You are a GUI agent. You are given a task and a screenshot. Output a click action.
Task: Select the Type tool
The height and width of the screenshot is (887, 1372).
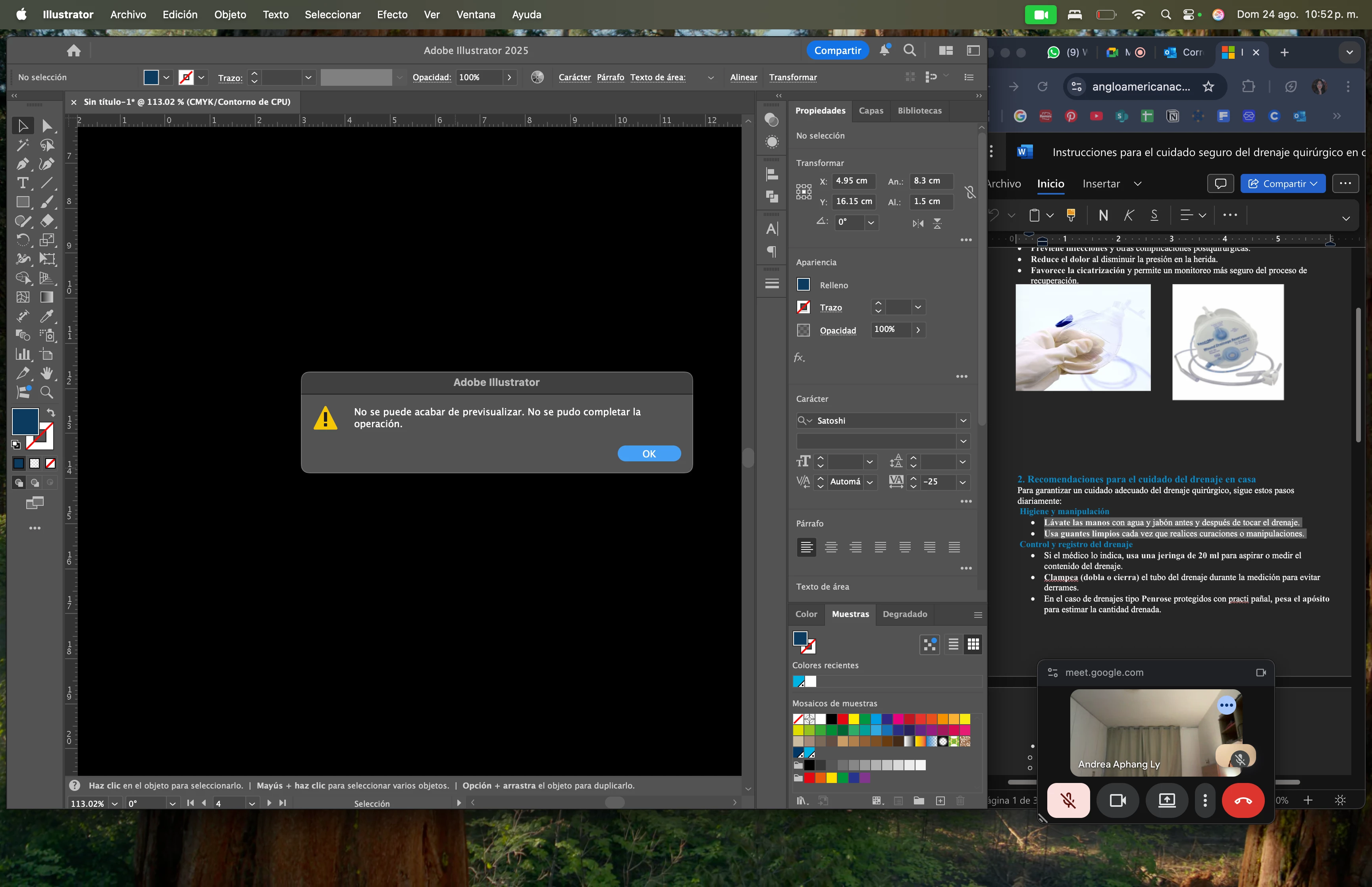(23, 183)
